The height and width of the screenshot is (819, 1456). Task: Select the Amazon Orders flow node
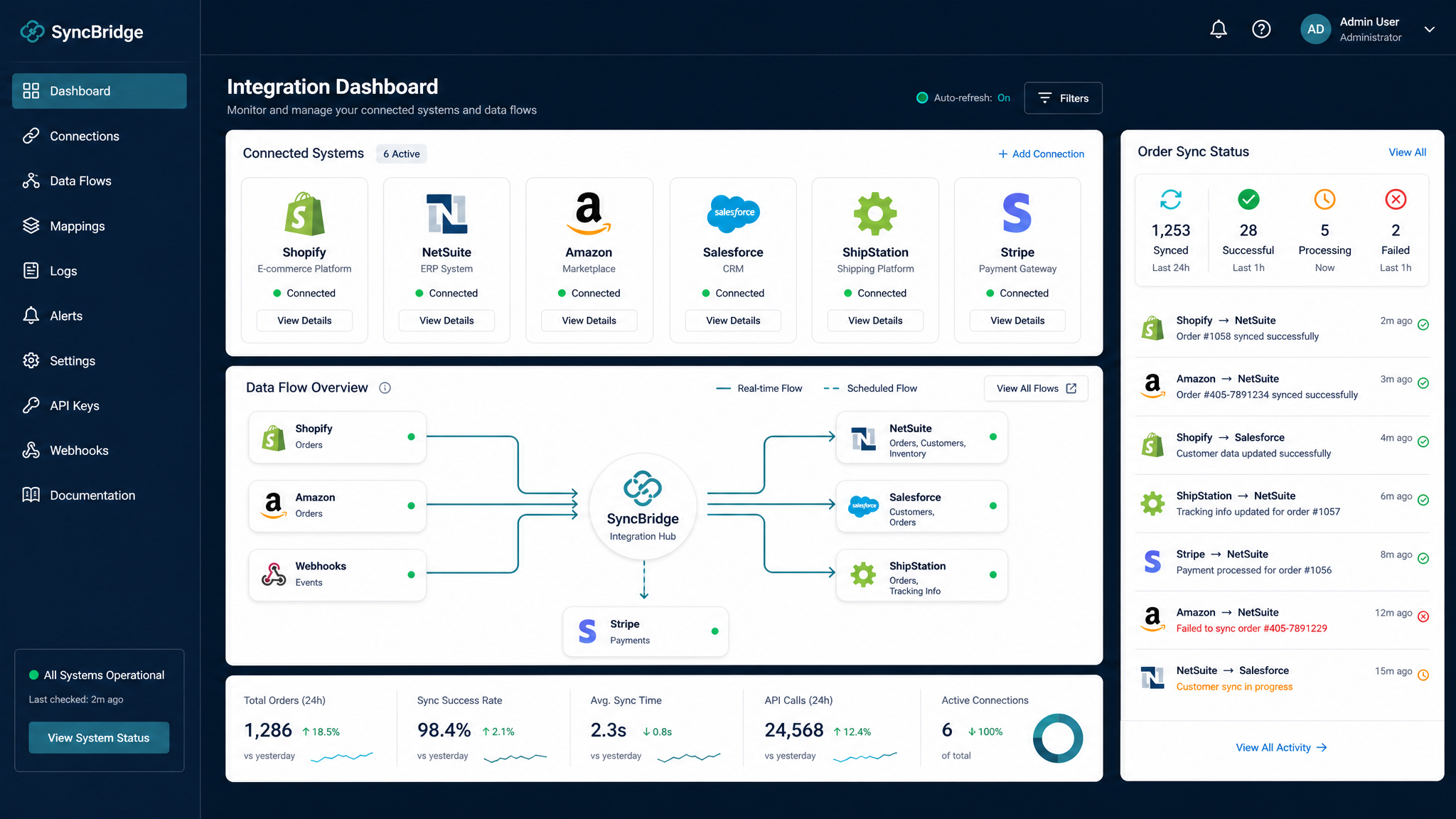click(x=338, y=505)
